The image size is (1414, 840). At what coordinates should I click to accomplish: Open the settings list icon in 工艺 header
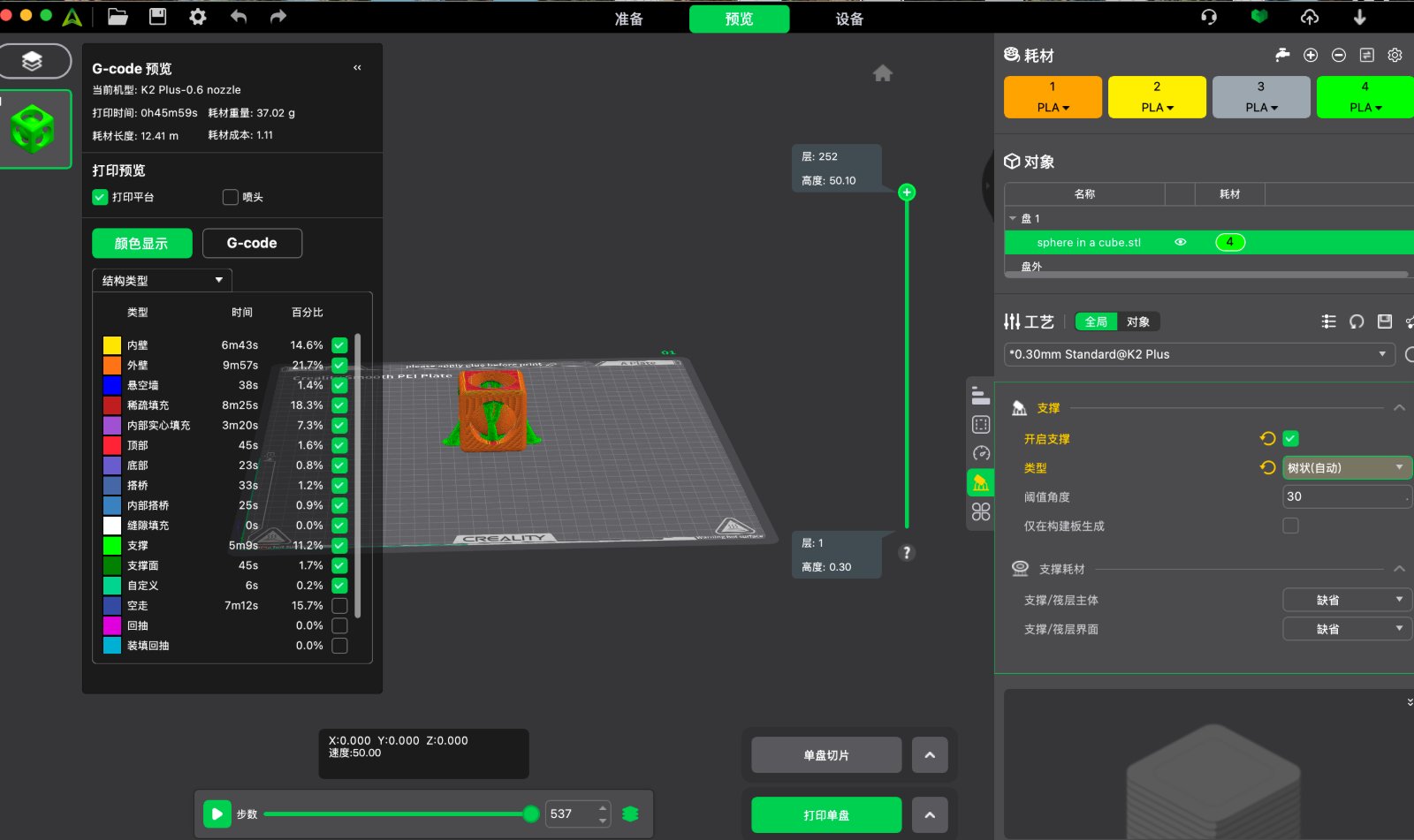click(1328, 322)
